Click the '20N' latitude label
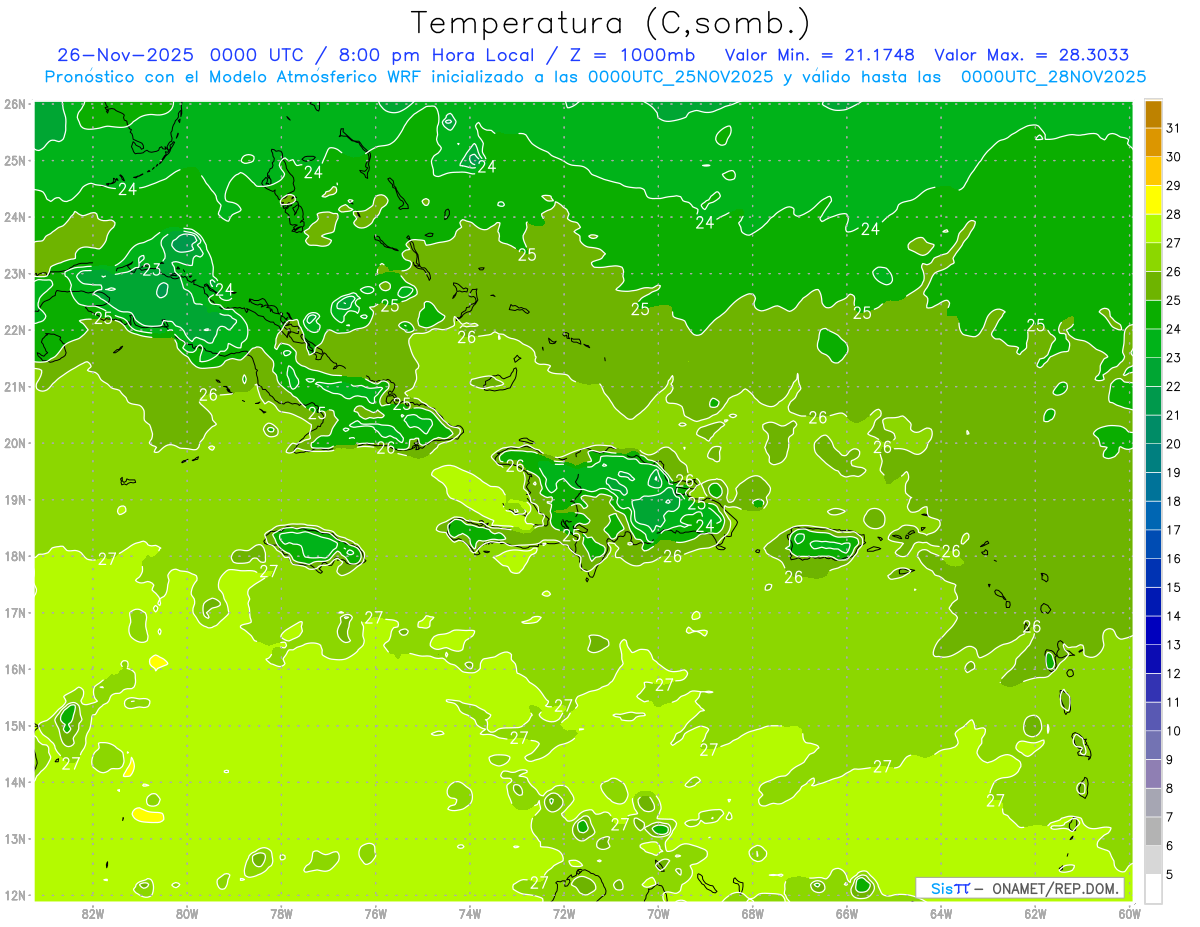Image resolution: width=1200 pixels, height=927 pixels. (x=16, y=443)
